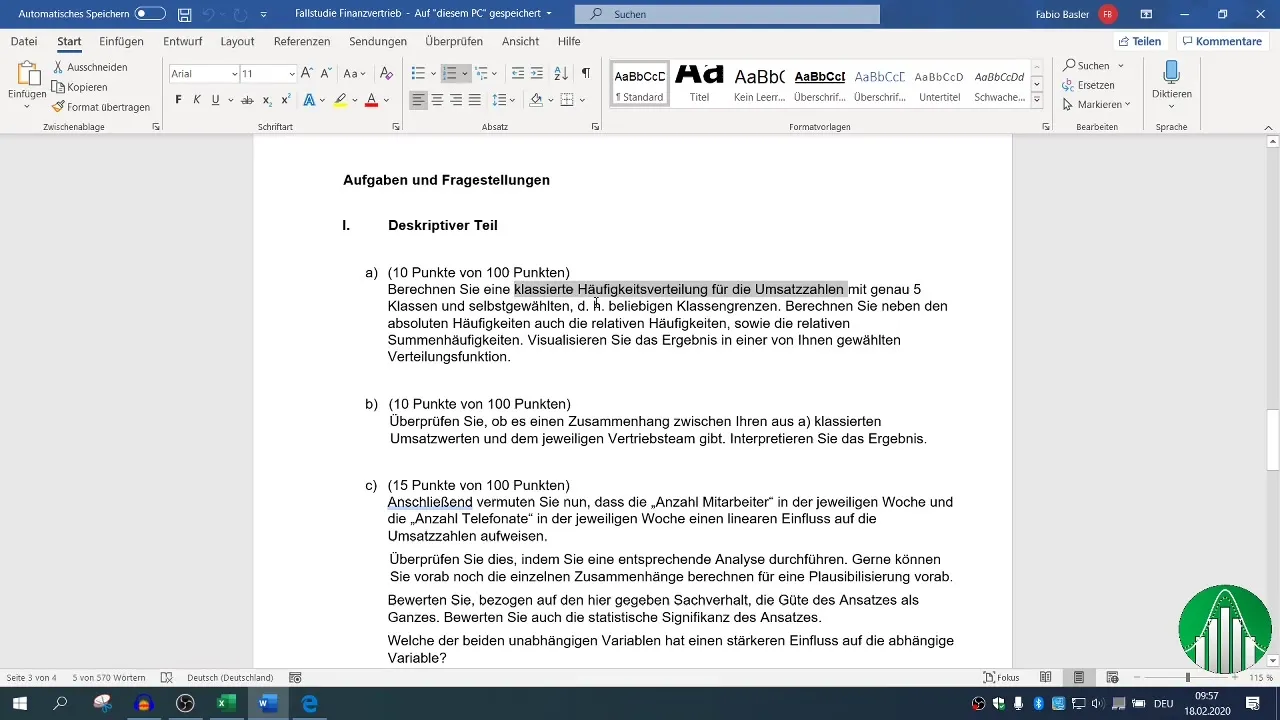
Task: Open the Kommentare pane
Action: coord(1221,41)
